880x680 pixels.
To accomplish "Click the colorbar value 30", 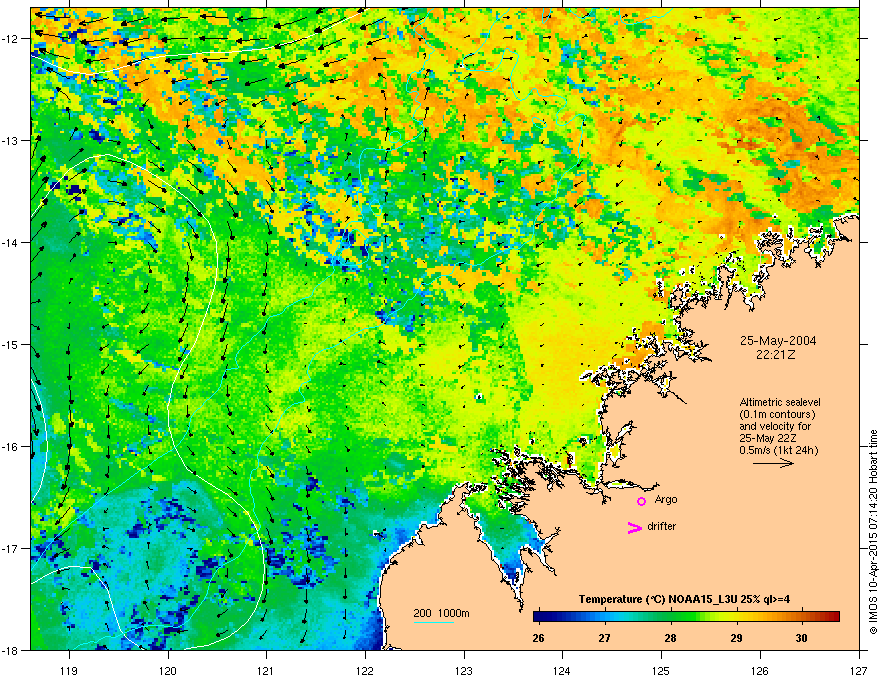I will (801, 638).
